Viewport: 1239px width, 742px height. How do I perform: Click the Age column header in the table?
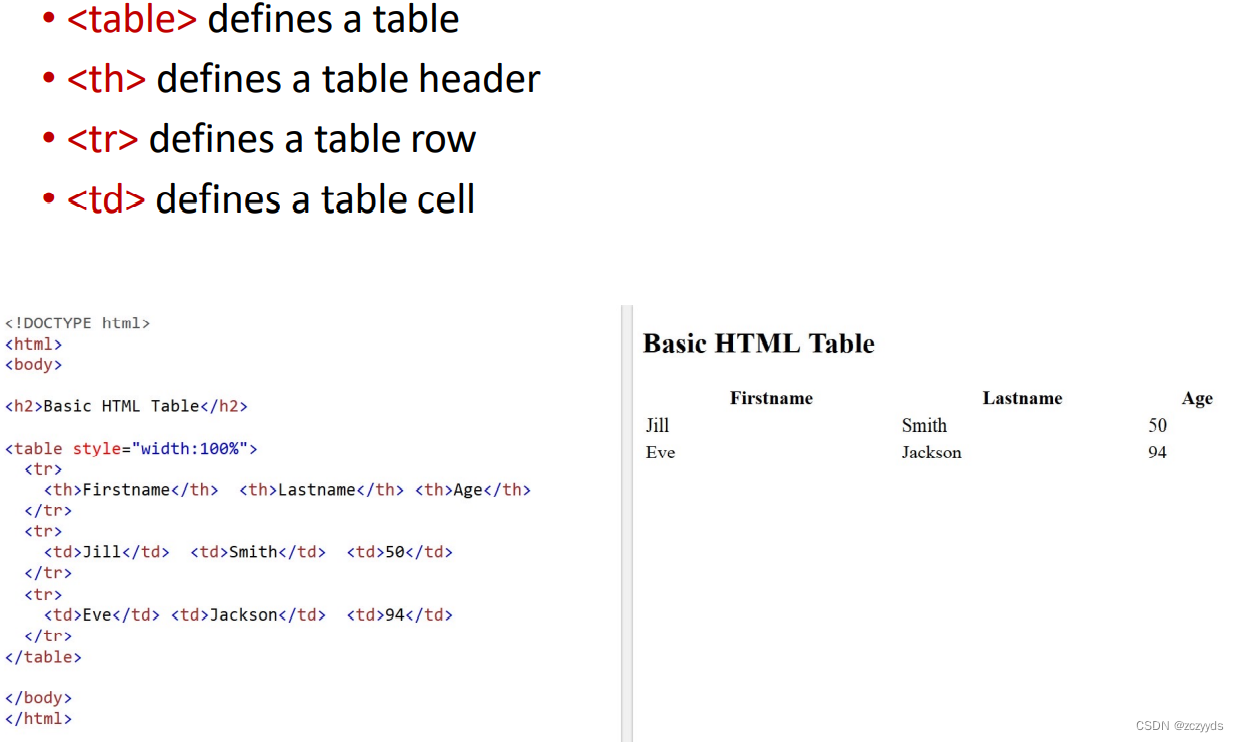click(1196, 398)
